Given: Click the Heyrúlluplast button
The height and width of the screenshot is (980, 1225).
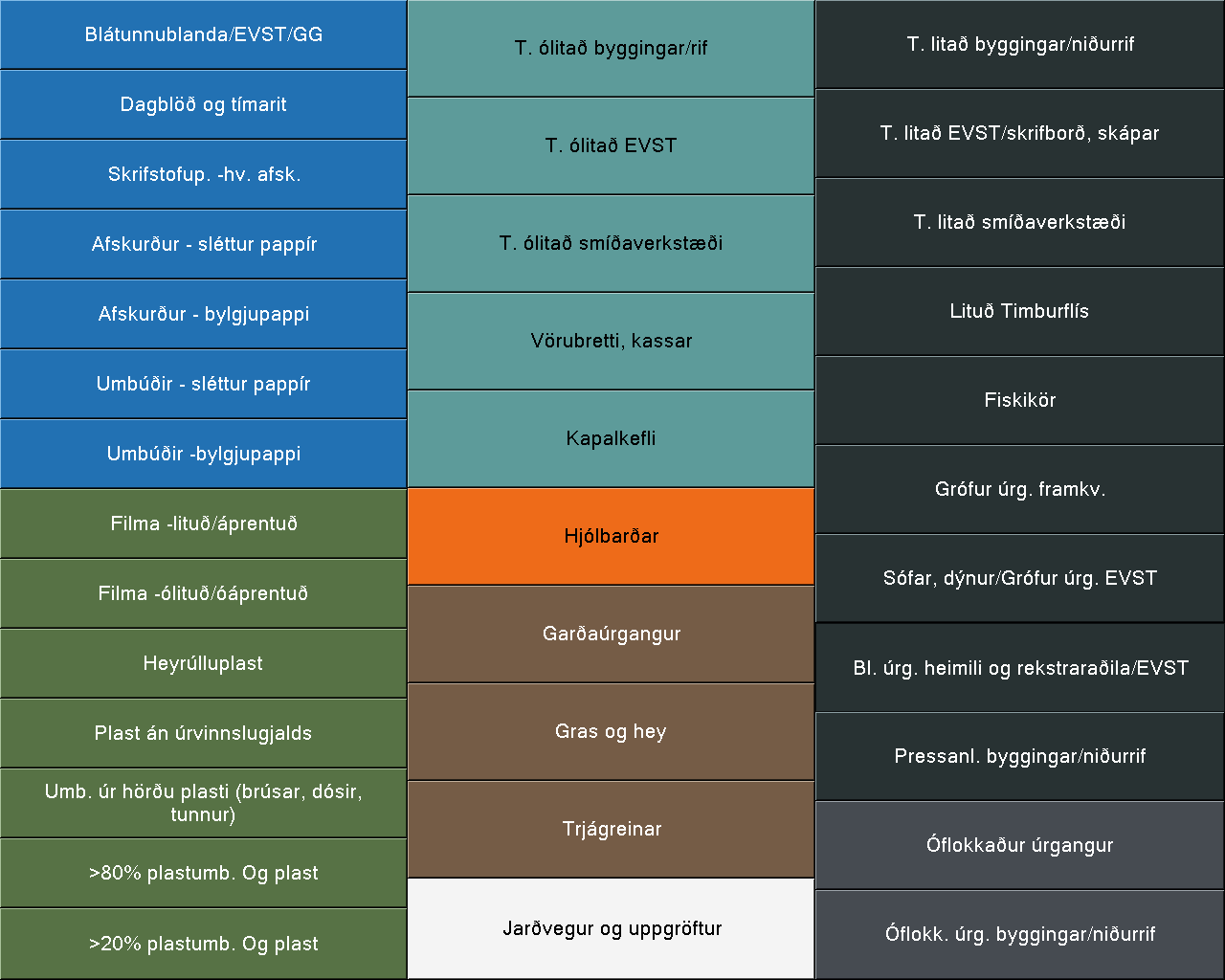Looking at the screenshot, I should point(203,663).
